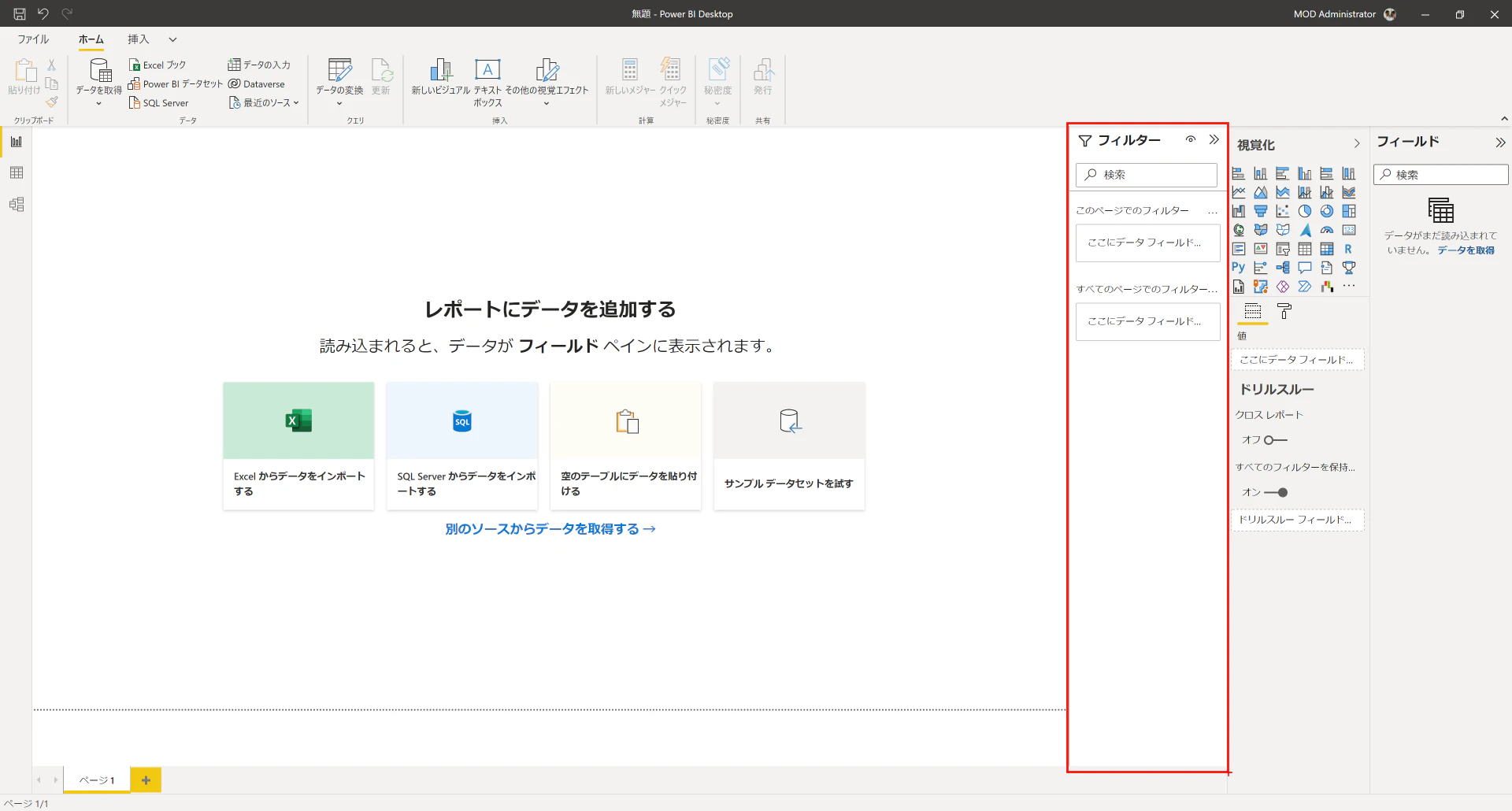Click データの入力 in the ribbon

pos(259,65)
